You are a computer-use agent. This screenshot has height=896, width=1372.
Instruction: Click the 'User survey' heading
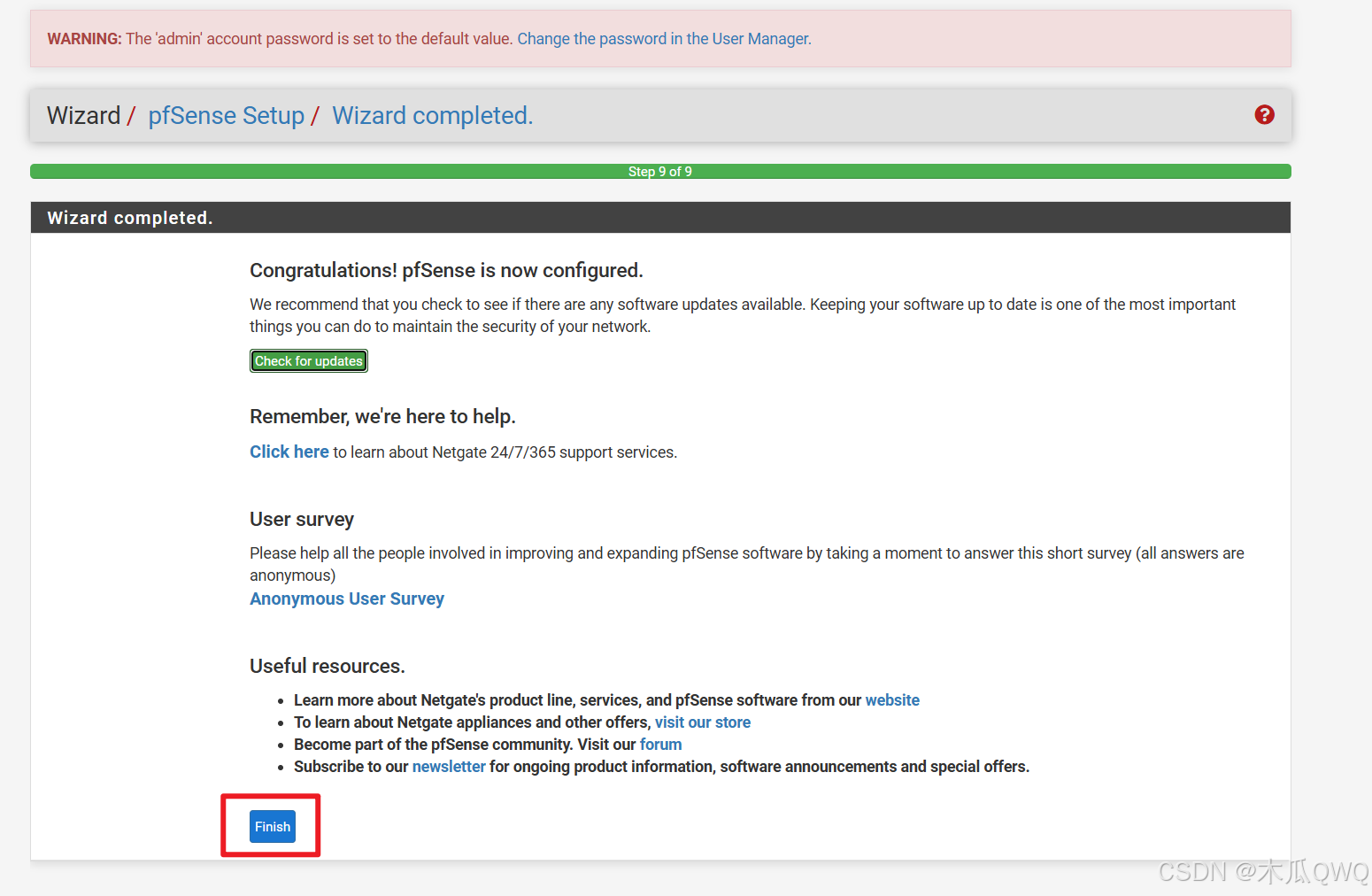click(x=302, y=519)
